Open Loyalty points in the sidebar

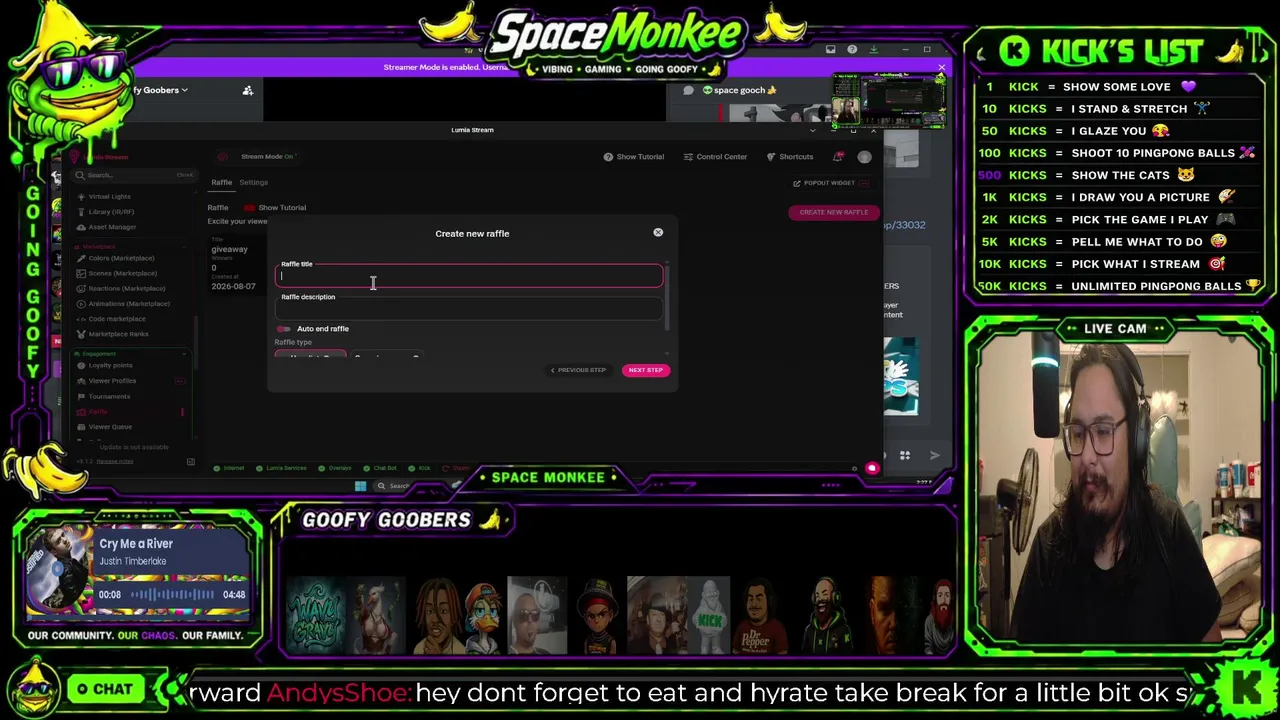coord(110,365)
